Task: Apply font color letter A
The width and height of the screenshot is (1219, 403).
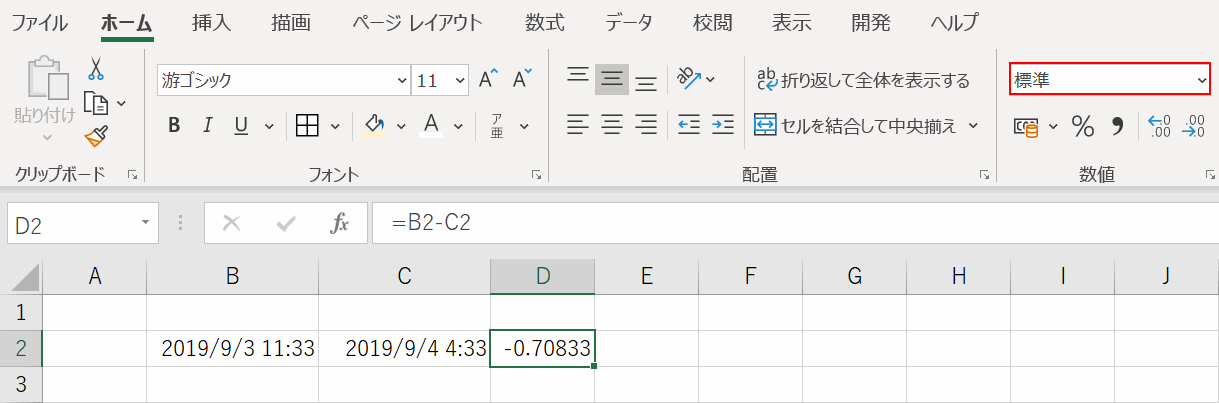Action: [432, 126]
